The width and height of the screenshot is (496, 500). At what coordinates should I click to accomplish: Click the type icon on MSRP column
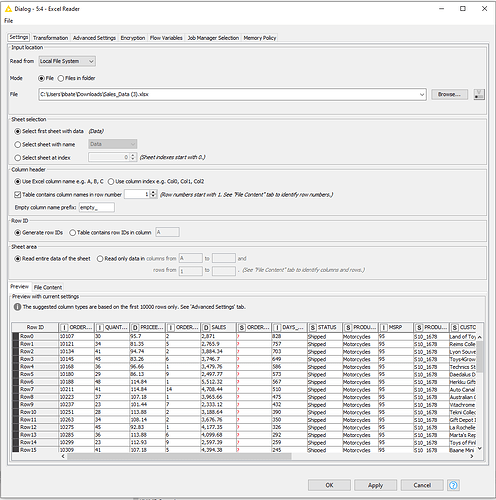pos(384,327)
